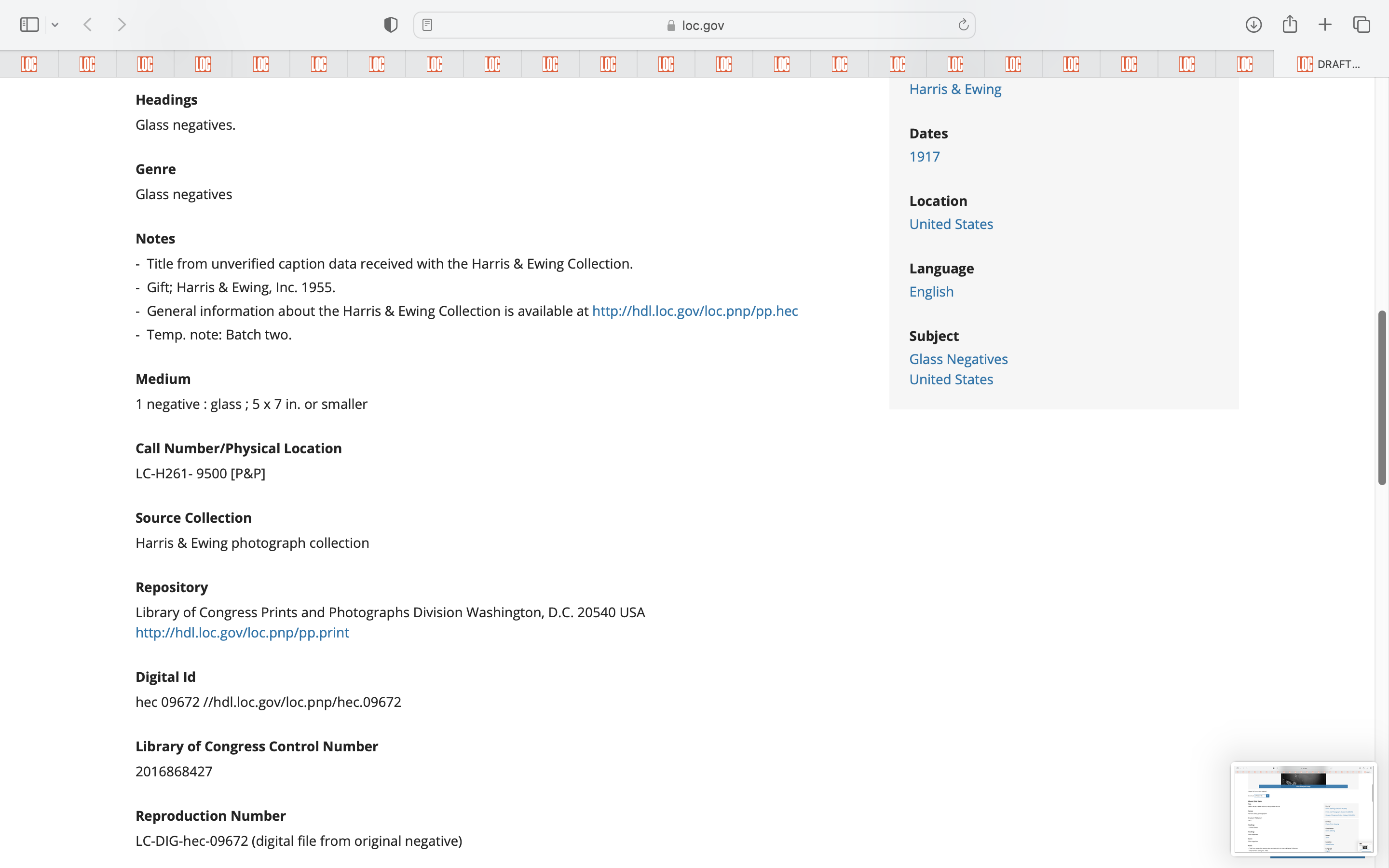The height and width of the screenshot is (868, 1389).
Task: Reload the page with refresh icon
Action: pyautogui.click(x=963, y=25)
